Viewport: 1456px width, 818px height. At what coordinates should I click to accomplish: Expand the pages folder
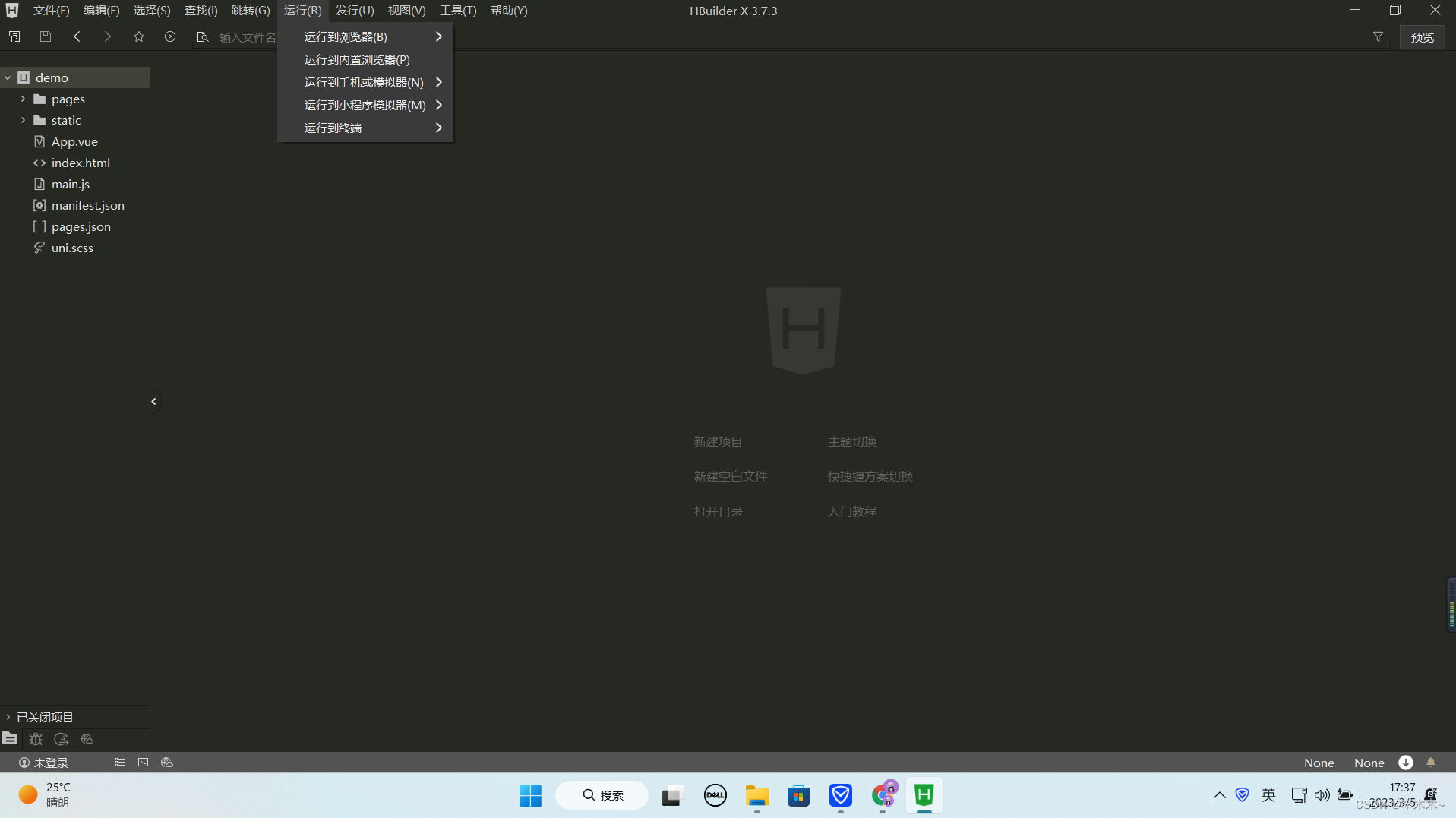coord(23,99)
